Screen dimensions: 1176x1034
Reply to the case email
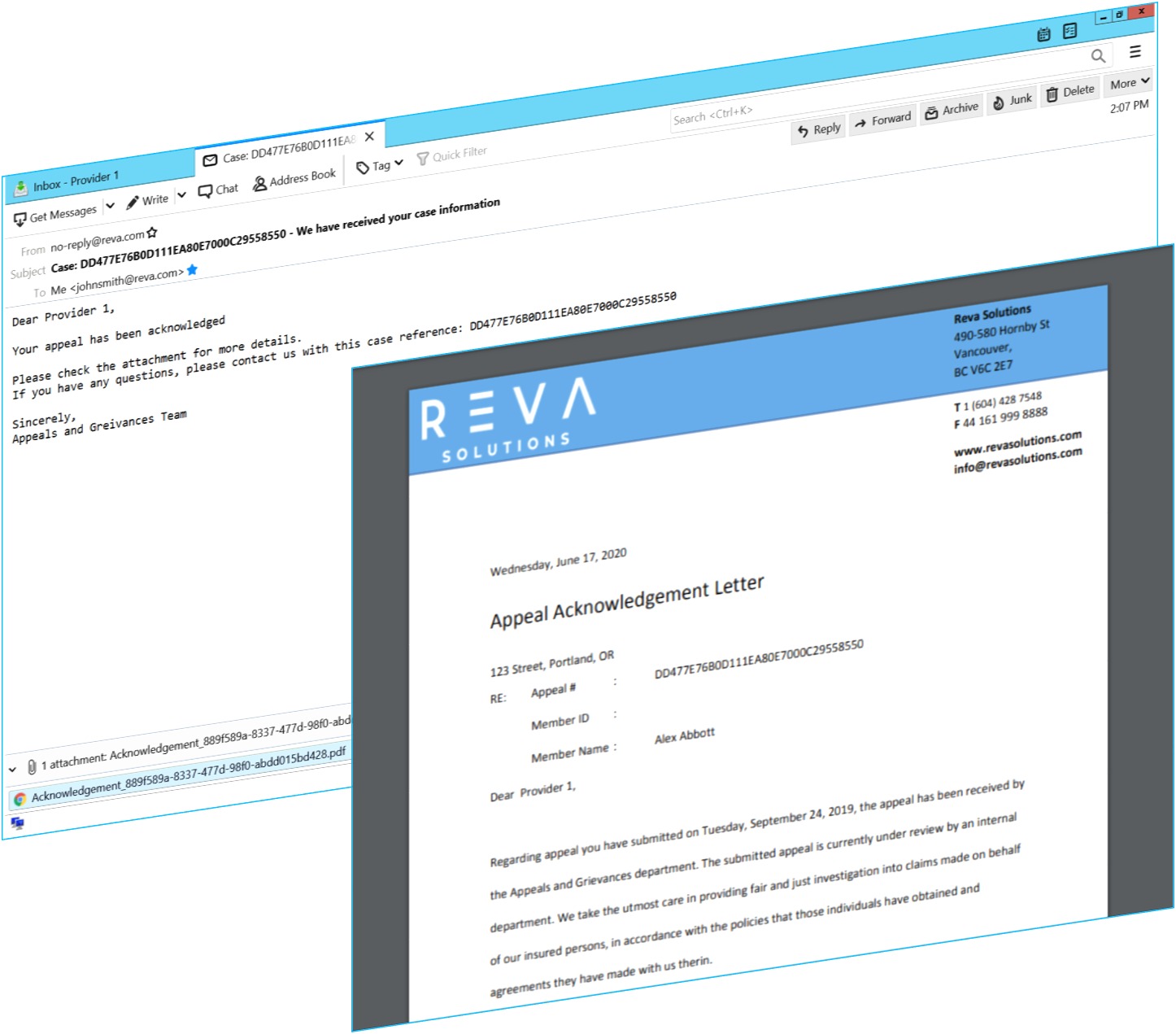pyautogui.click(x=818, y=129)
